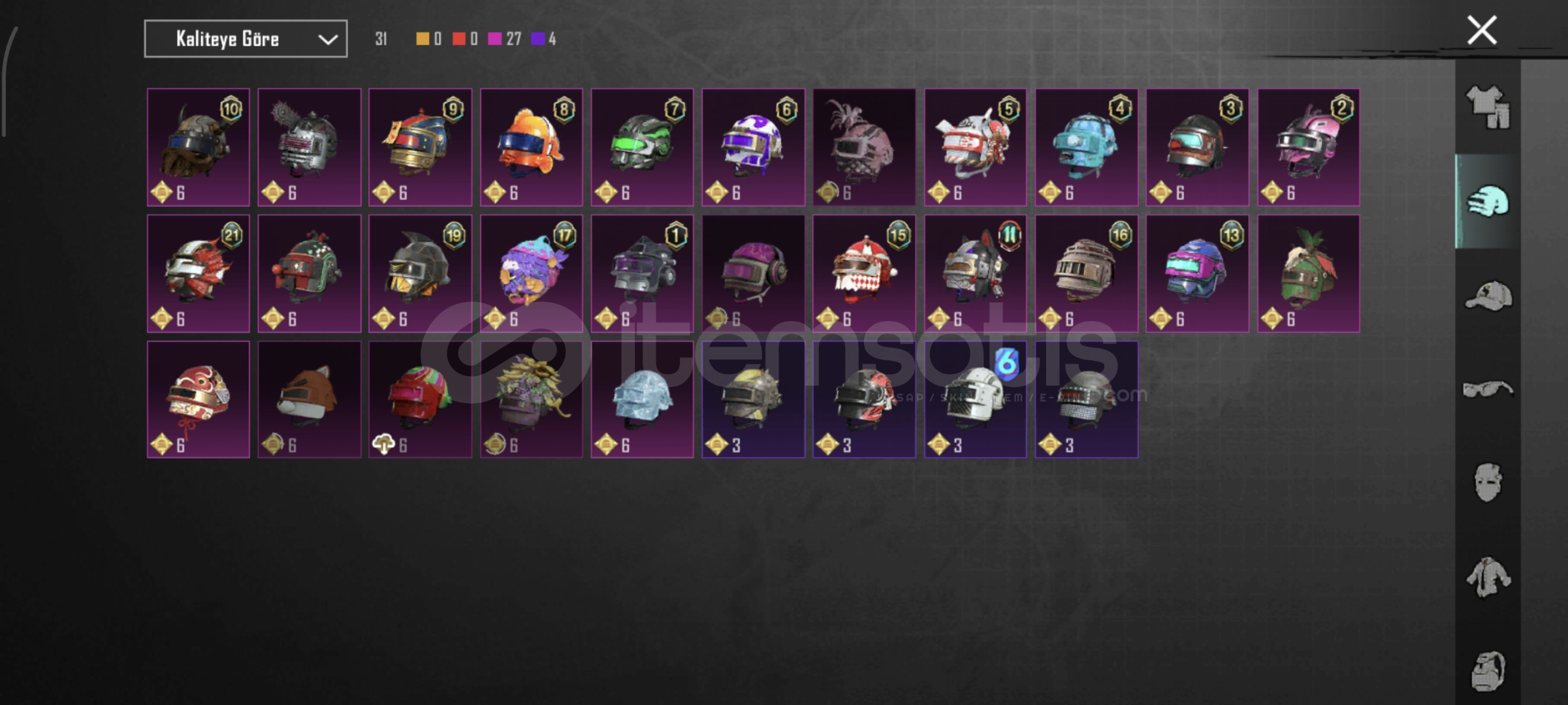The height and width of the screenshot is (705, 1568).
Task: Select the green visor helmet numbered 7
Action: coord(643,148)
